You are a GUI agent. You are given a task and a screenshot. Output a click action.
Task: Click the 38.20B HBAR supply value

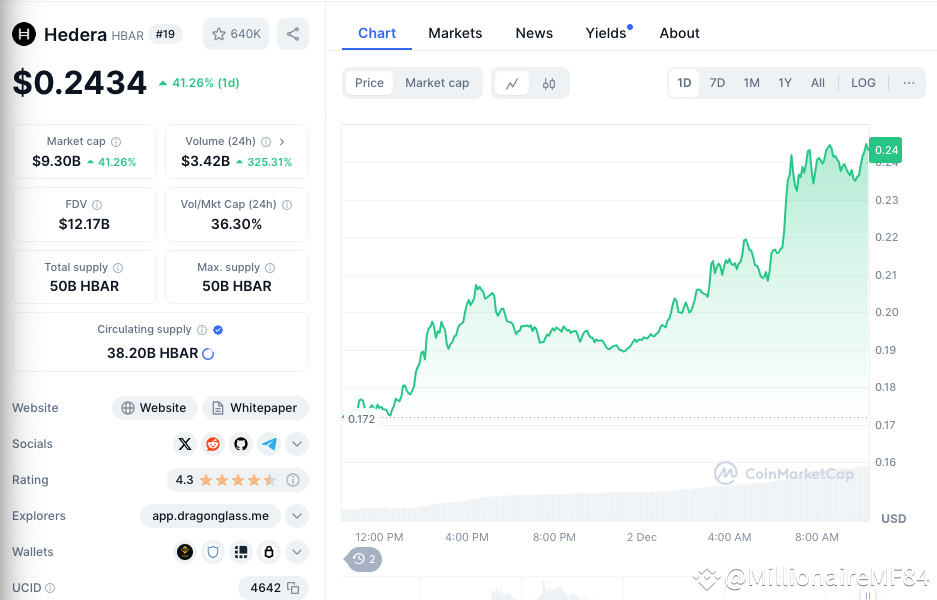click(x=152, y=353)
